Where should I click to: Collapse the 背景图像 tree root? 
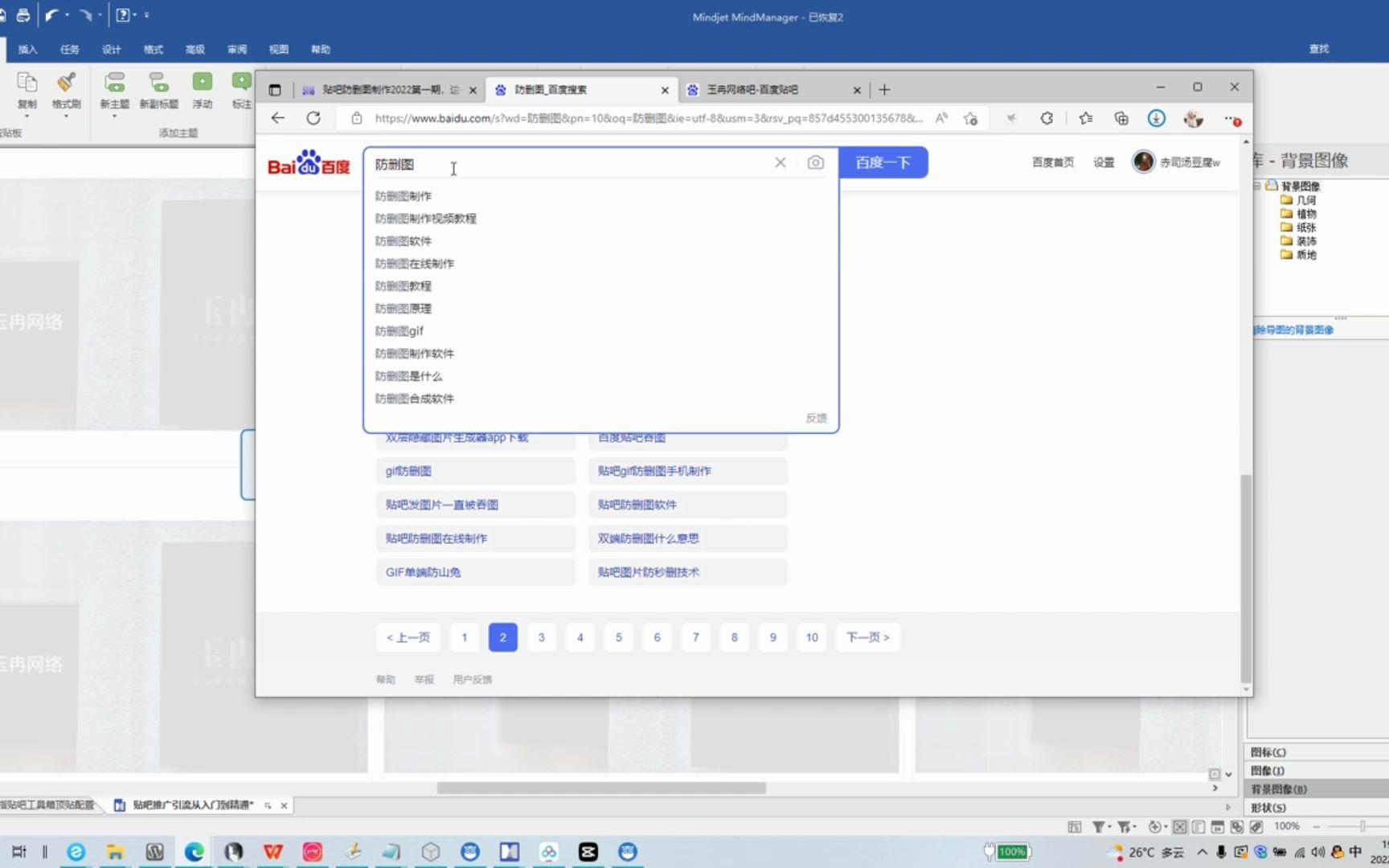1256,186
